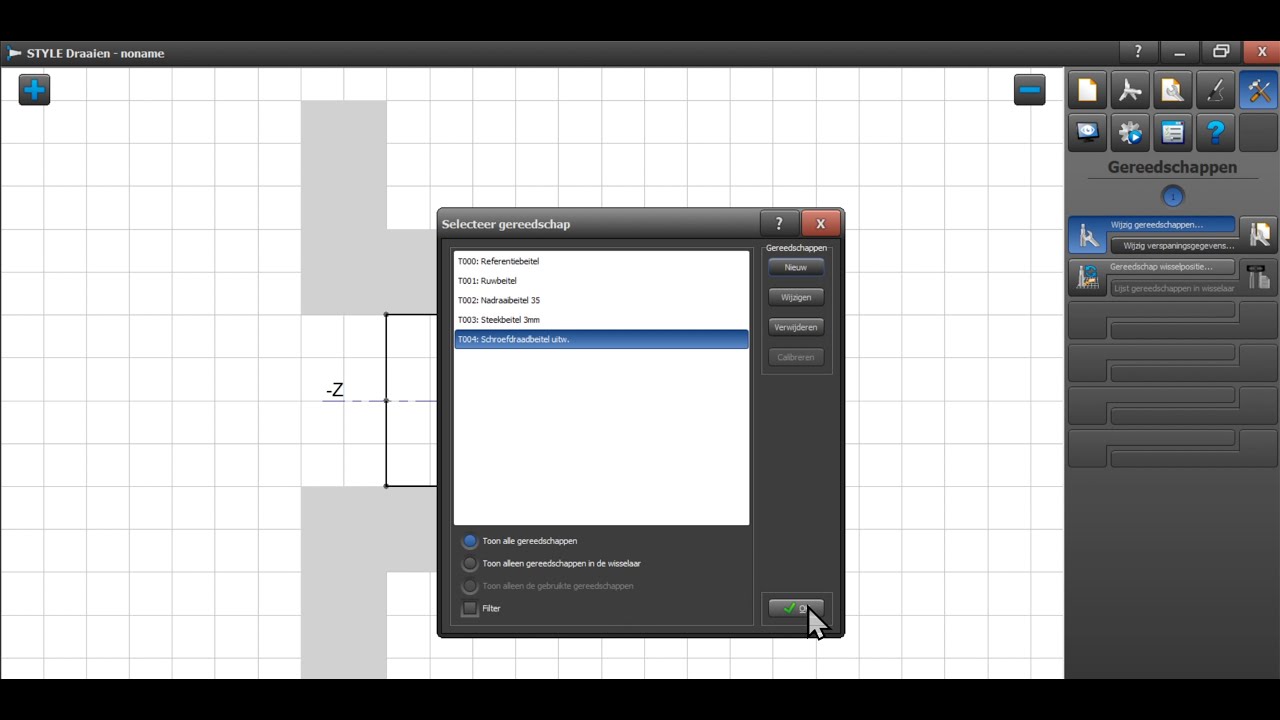
Task: Click the Wijzigen button
Action: coord(796,297)
